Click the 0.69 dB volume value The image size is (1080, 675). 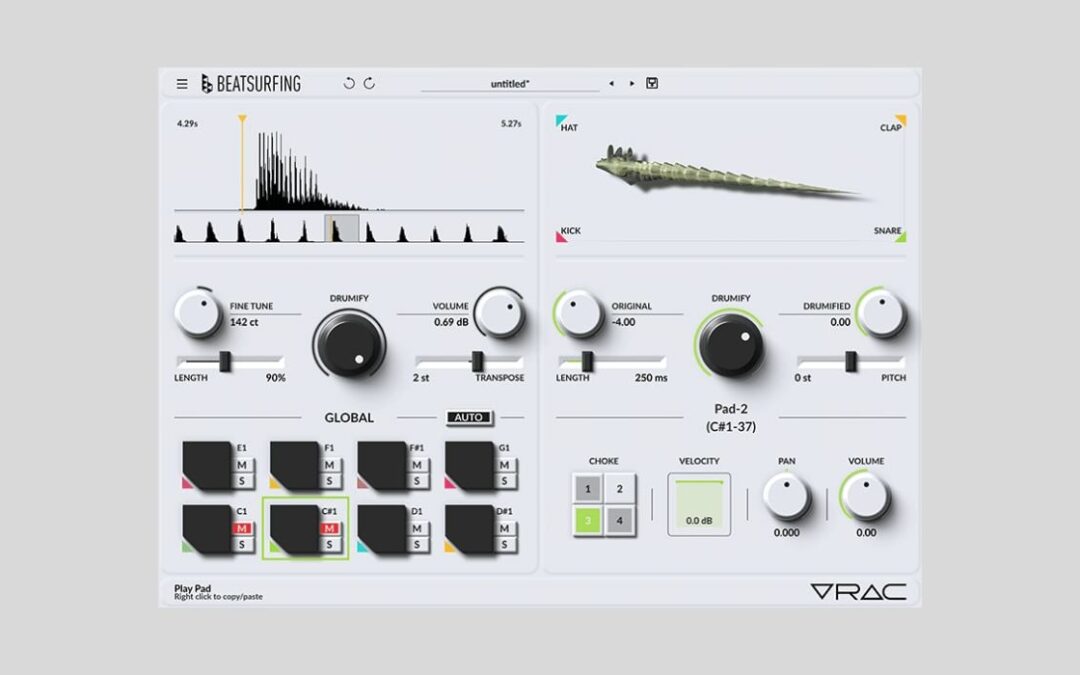point(451,322)
